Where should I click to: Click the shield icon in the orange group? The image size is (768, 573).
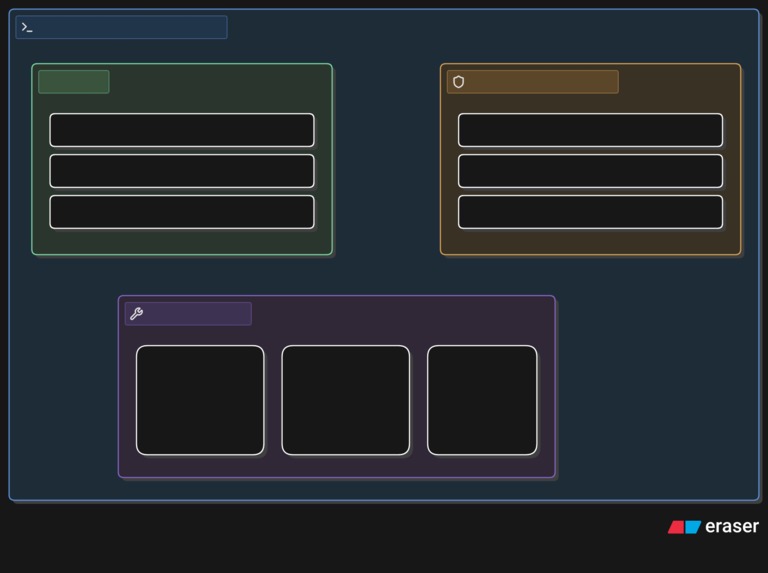click(x=458, y=82)
